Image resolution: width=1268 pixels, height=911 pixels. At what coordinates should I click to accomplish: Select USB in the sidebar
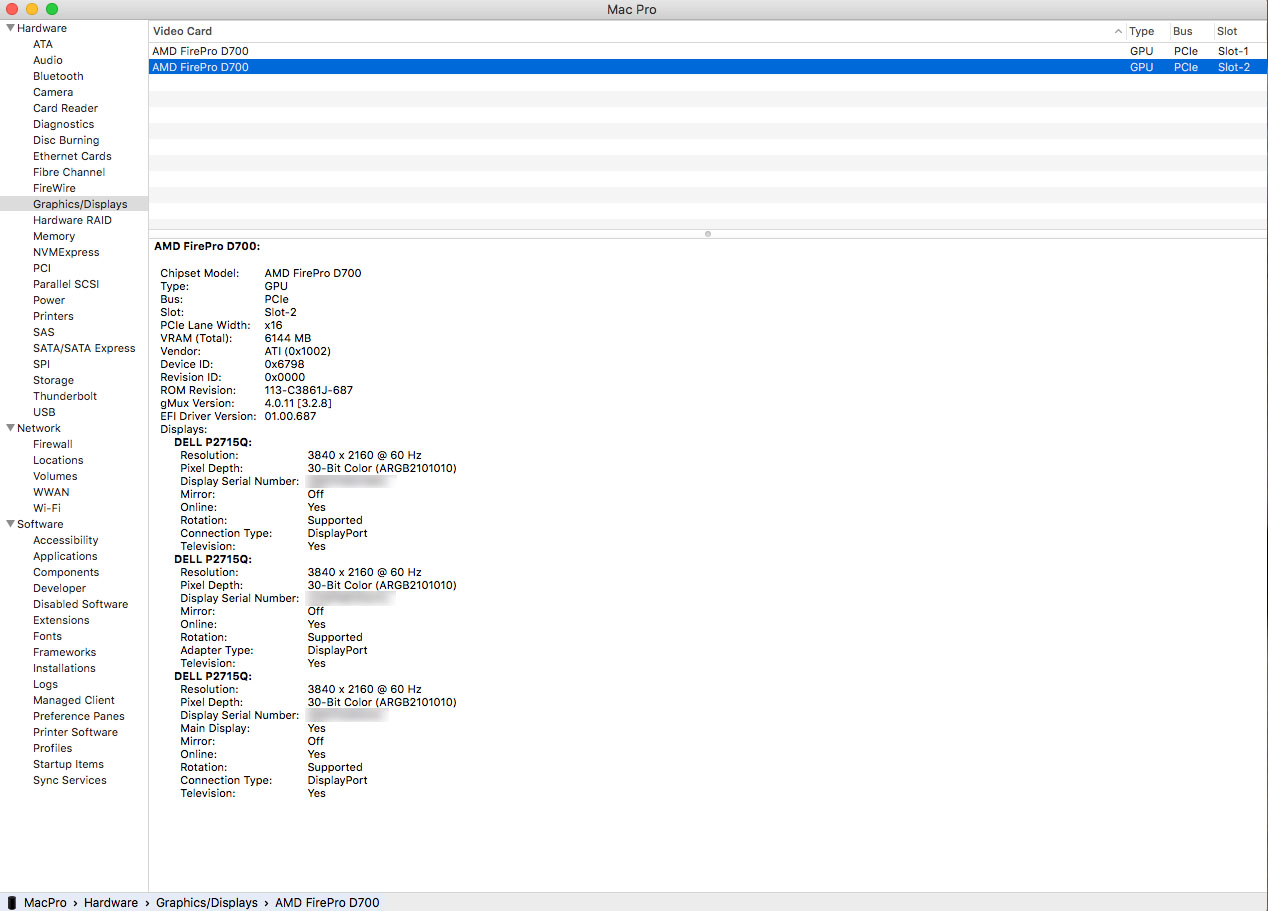(44, 412)
